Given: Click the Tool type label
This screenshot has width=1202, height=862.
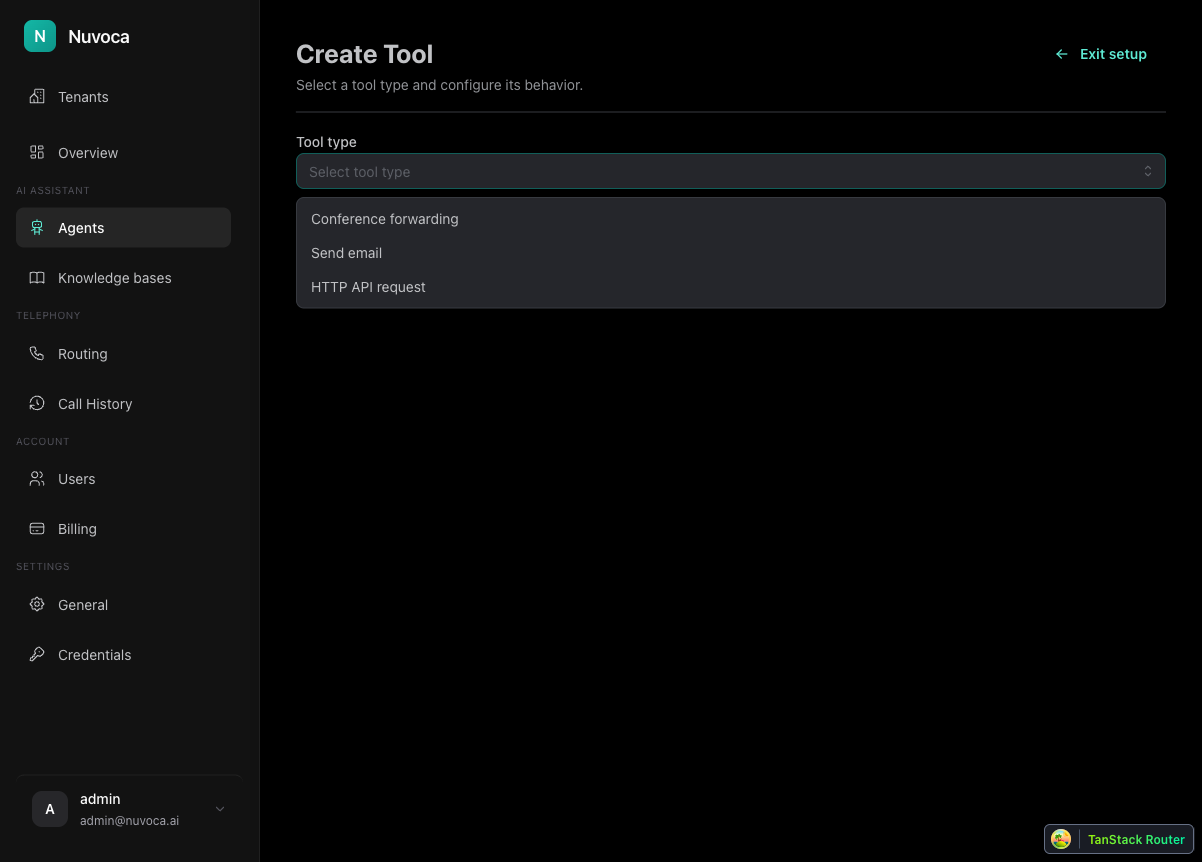Looking at the screenshot, I should (x=326, y=142).
